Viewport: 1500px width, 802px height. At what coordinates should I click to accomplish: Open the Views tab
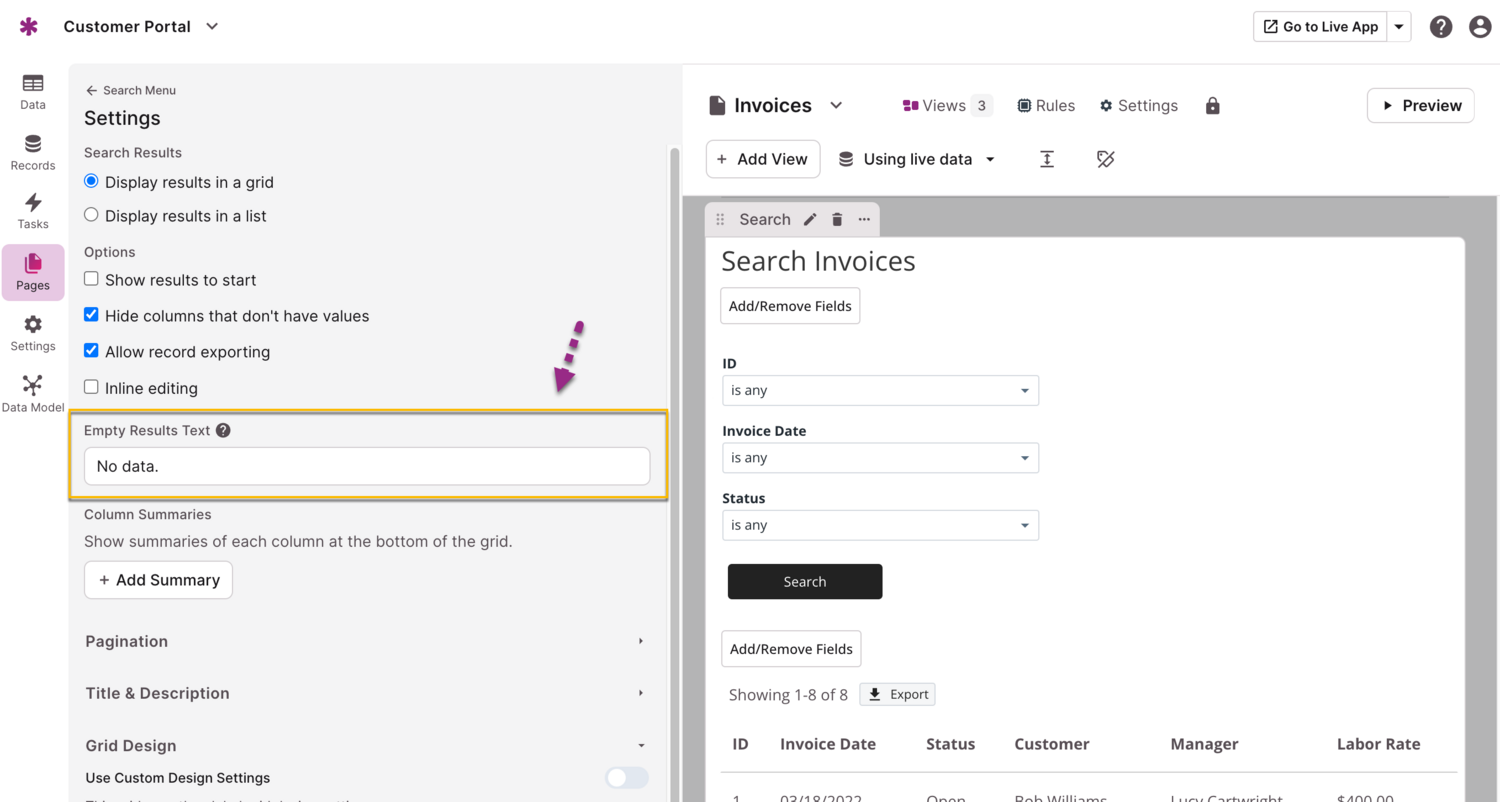pyautogui.click(x=945, y=106)
